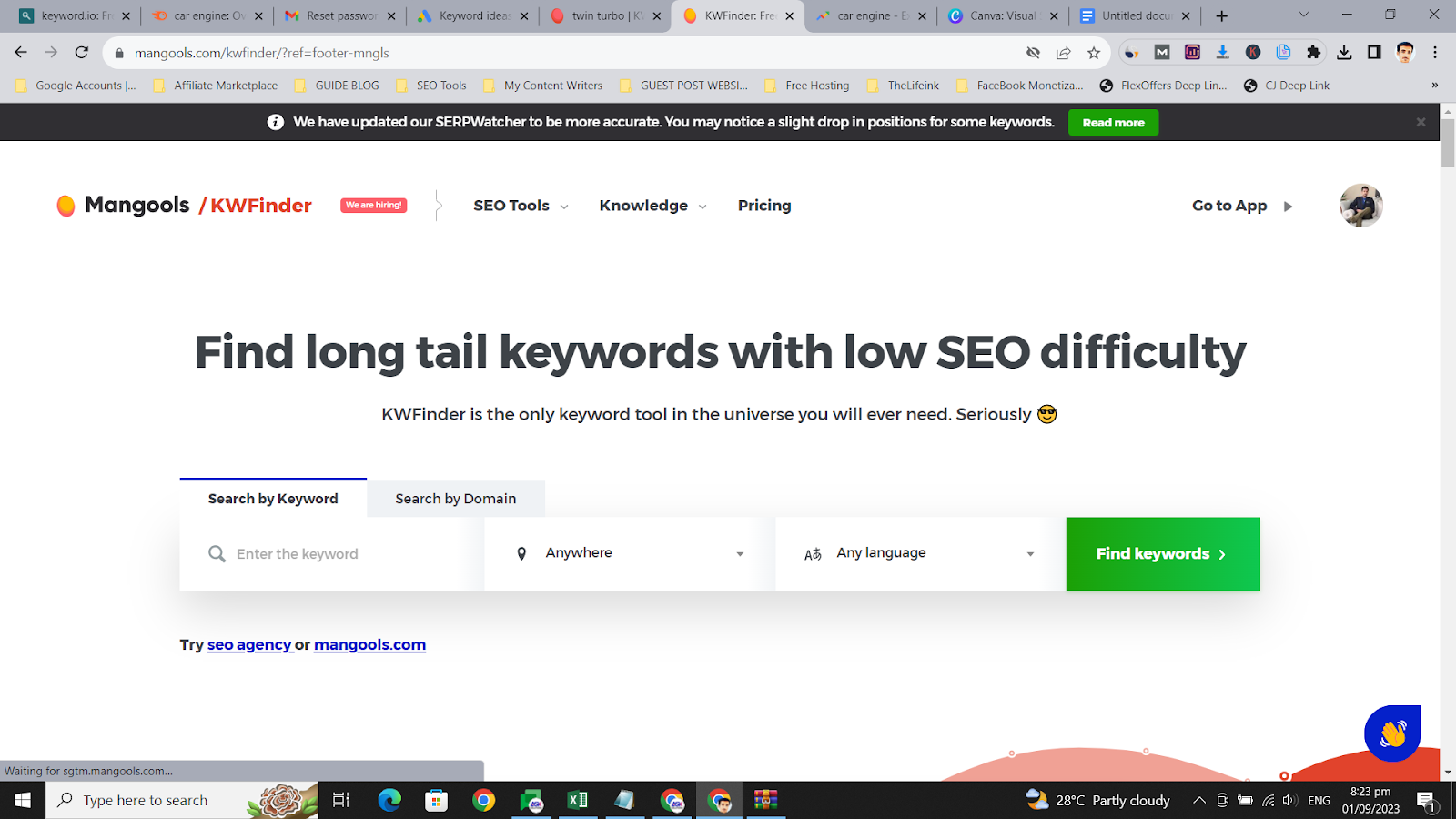1456x819 pixels.
Task: Click the Windows taskbar search box
Action: 182,801
